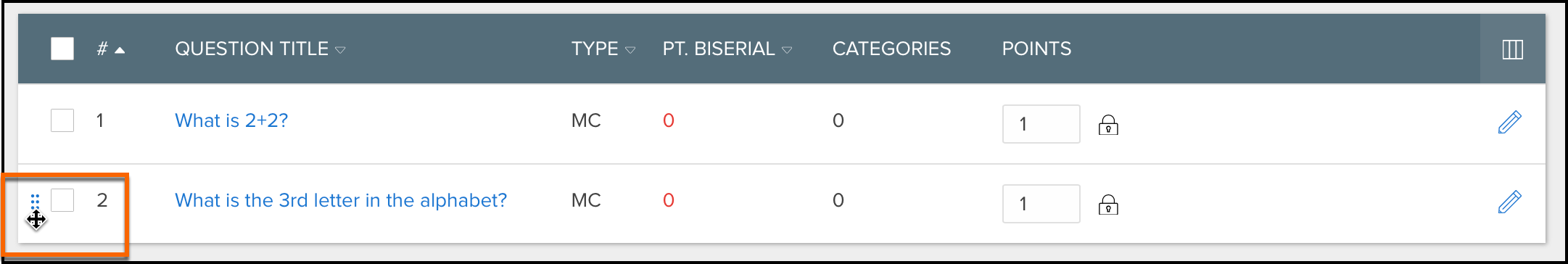Viewport: 1568px width, 264px height.
Task: Open the "What is 2+2?" question link
Action: point(231,120)
